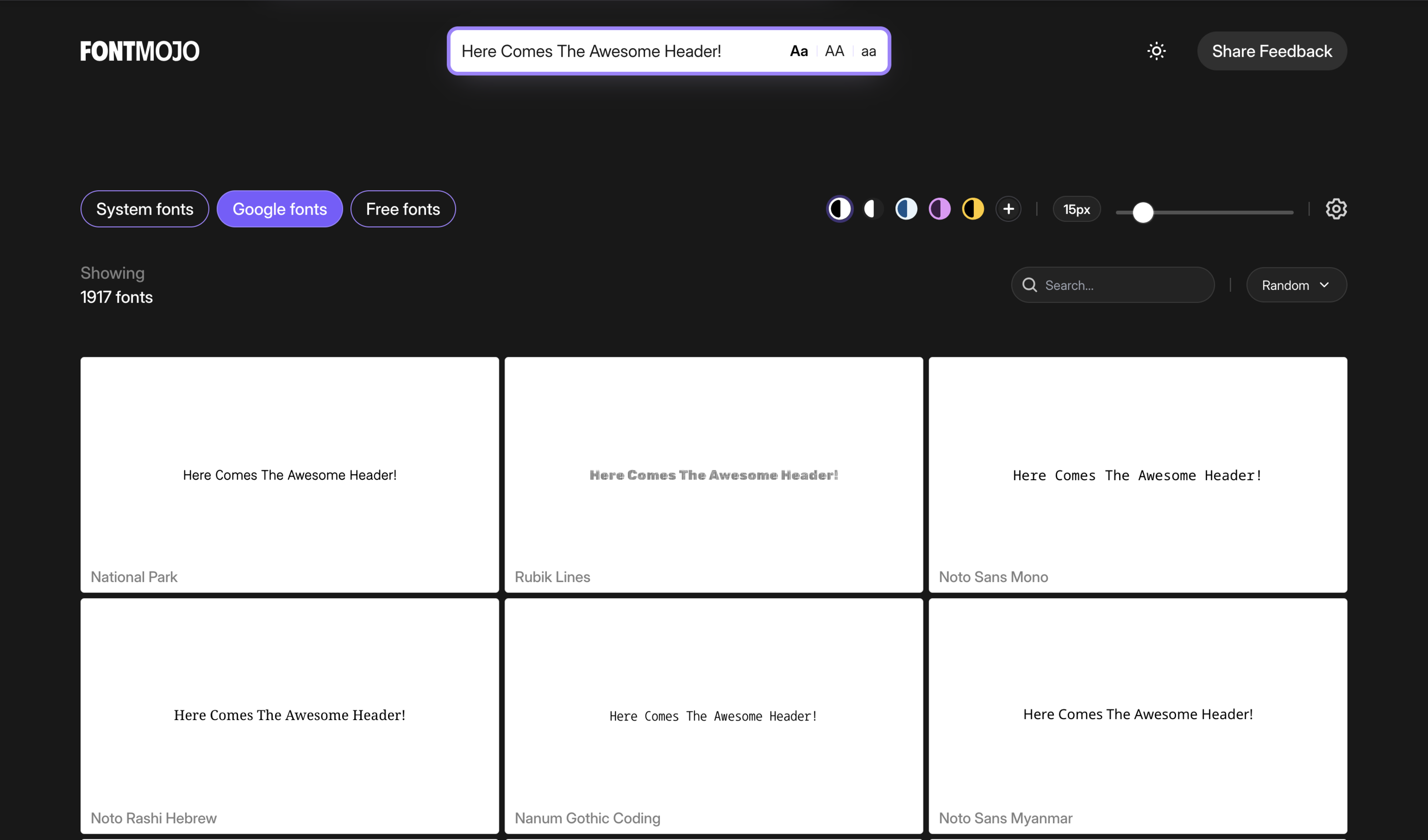Viewport: 1428px width, 840px height.
Task: Pick the purple theme swatch
Action: pyautogui.click(x=940, y=209)
